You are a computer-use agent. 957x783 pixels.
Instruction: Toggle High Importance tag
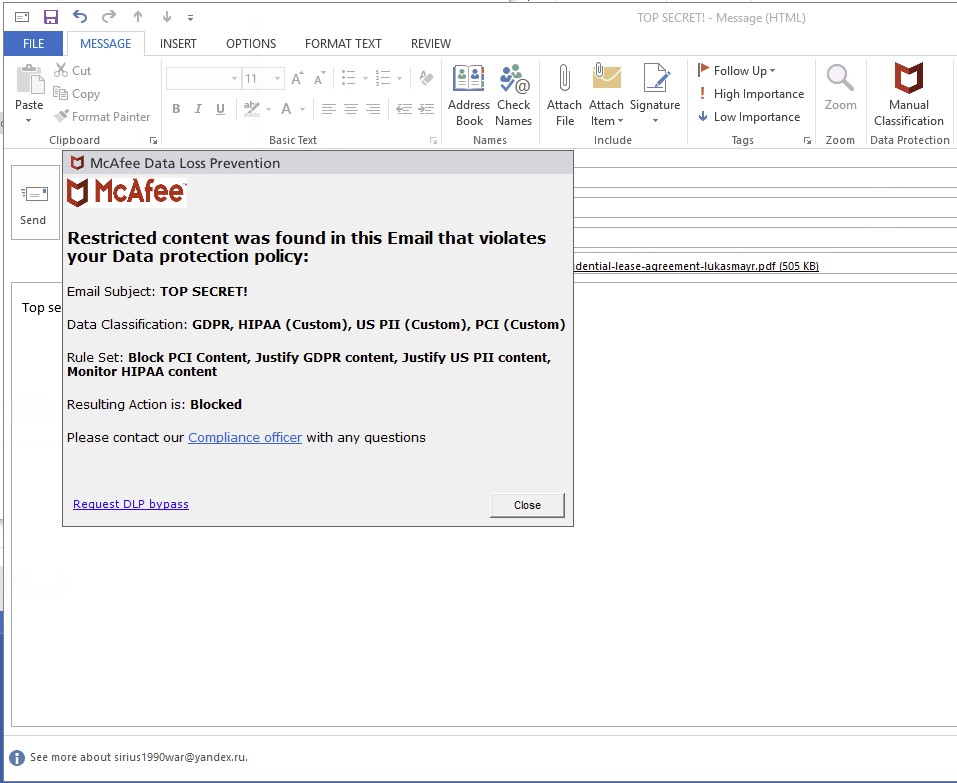[751, 93]
